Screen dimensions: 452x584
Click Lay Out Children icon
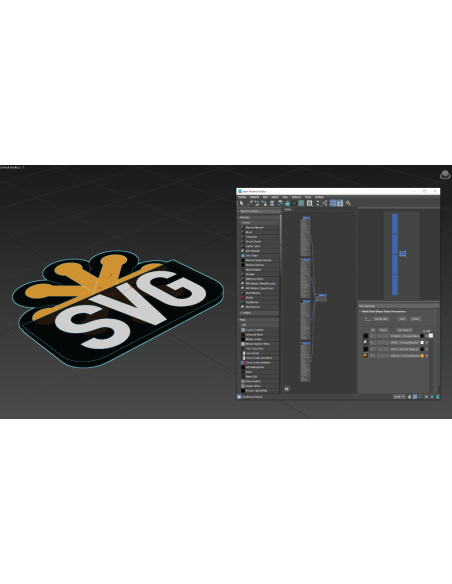(x=325, y=203)
